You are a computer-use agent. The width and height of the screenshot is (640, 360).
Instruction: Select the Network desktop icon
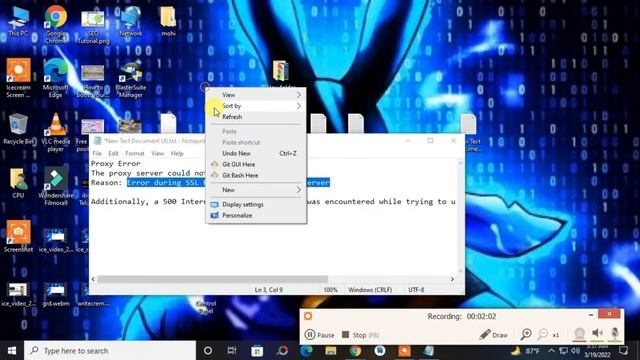(131, 21)
